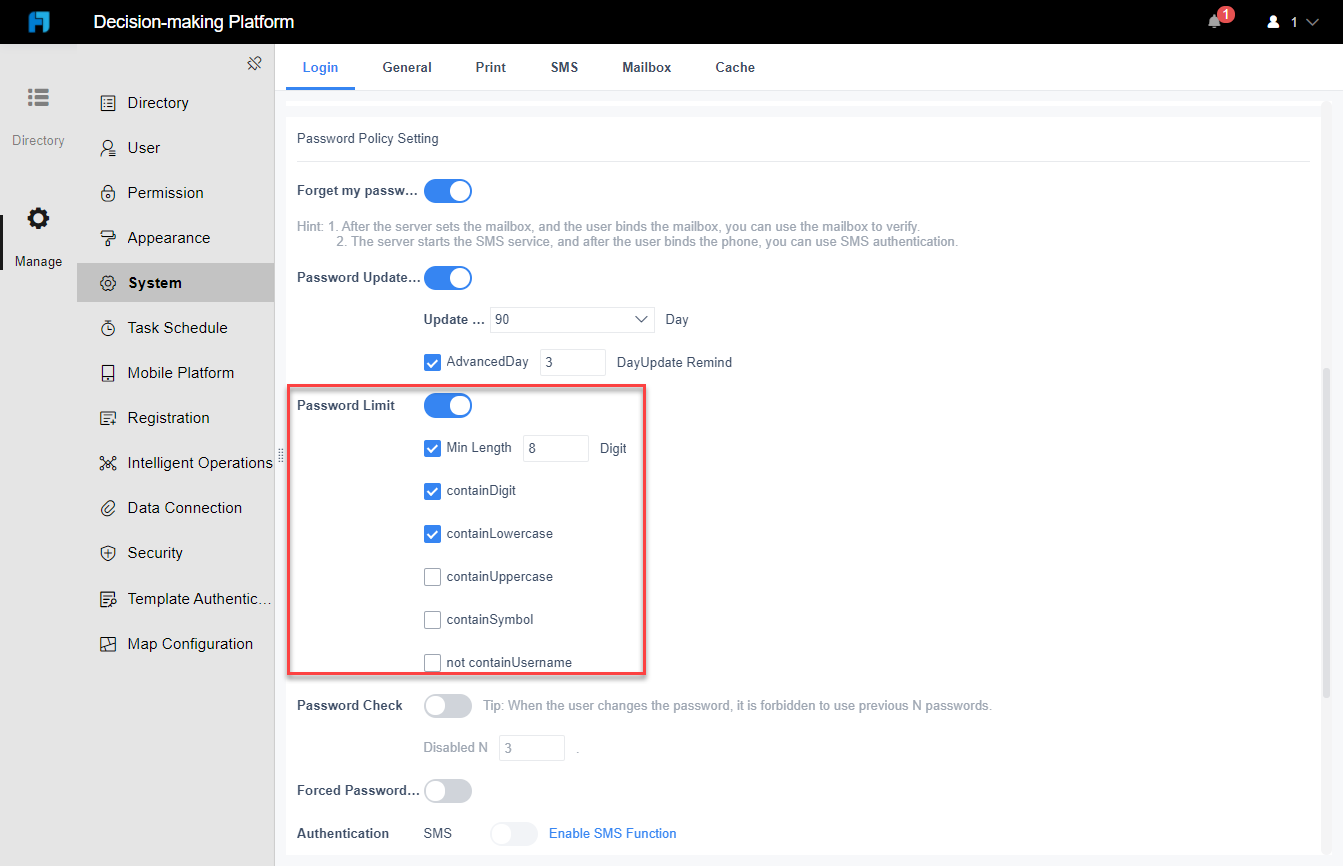This screenshot has height=866, width=1343.
Task: Click the Min Length input field
Action: pyautogui.click(x=556, y=448)
